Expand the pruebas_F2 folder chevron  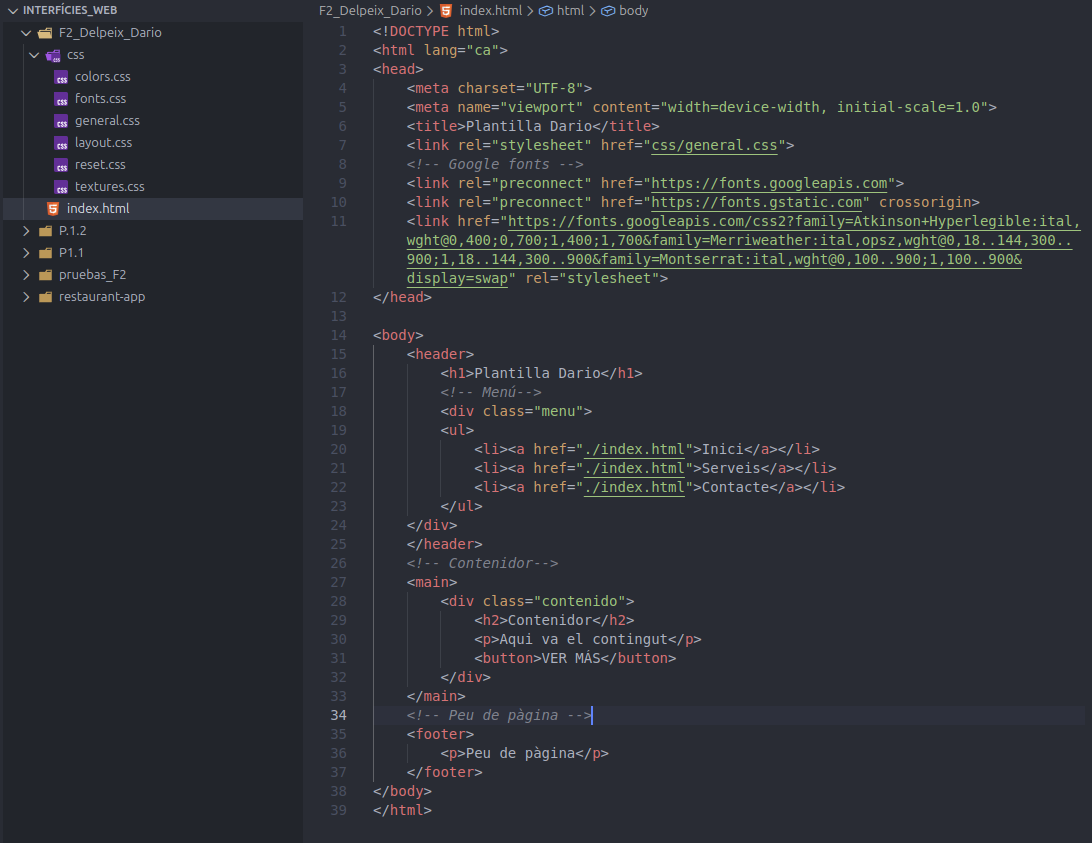point(27,275)
